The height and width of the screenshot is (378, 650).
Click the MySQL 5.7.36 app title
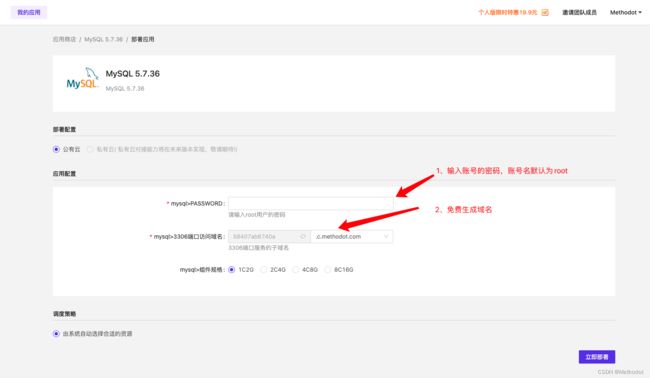click(x=133, y=74)
